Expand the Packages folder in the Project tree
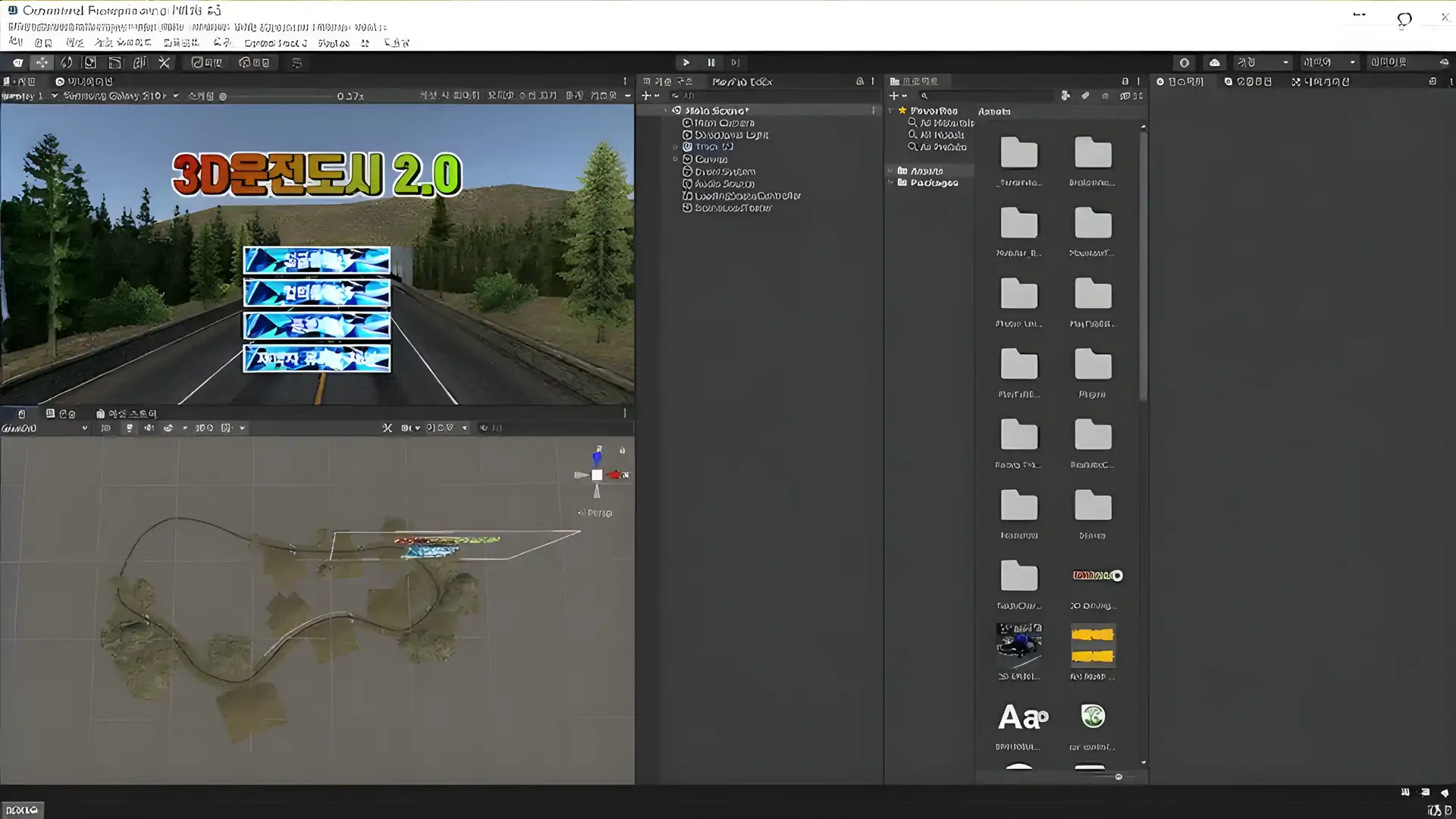The image size is (1456, 819). coord(891,183)
